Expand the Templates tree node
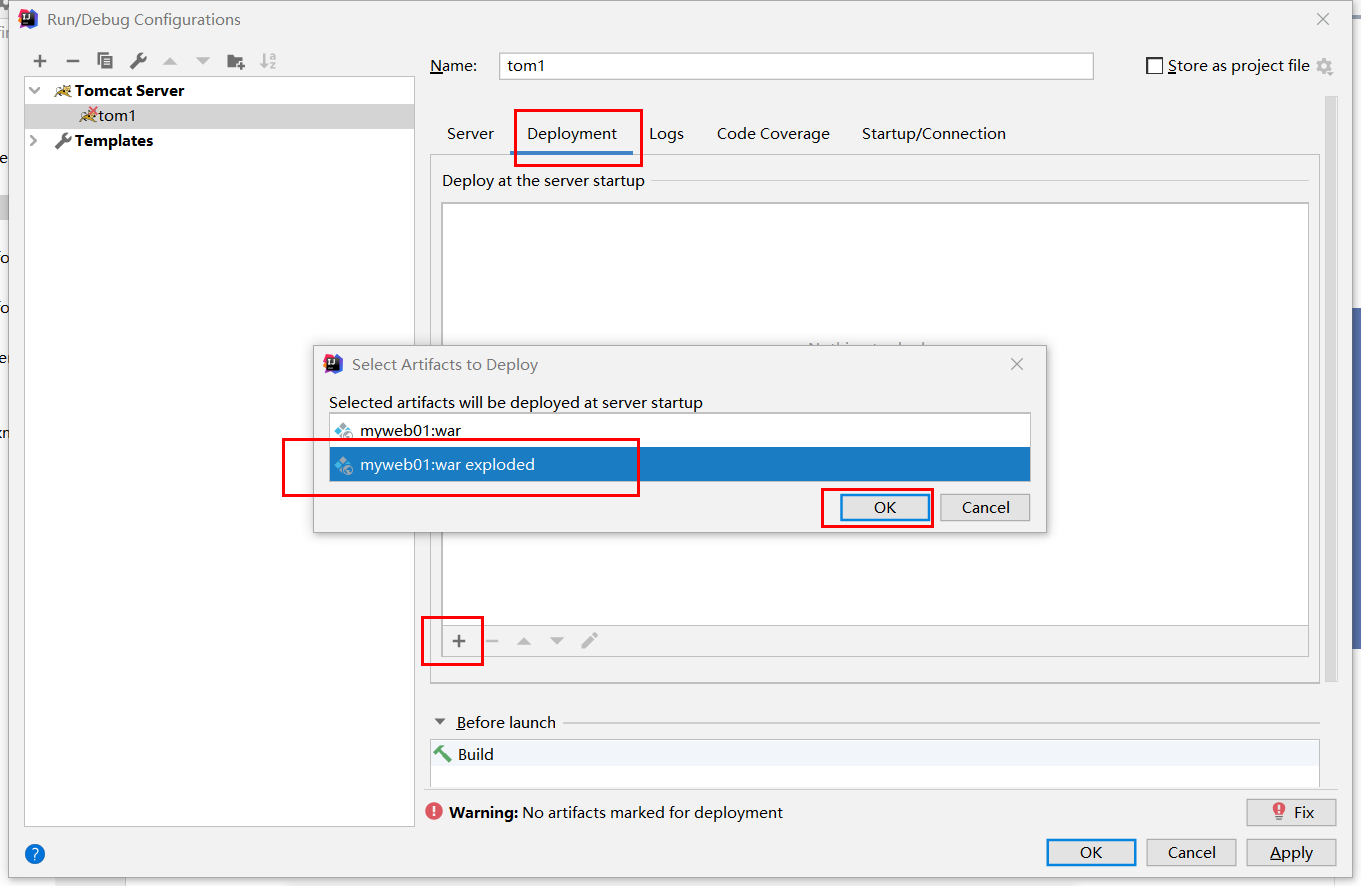Screen dimensions: 1361x886 click(35, 141)
